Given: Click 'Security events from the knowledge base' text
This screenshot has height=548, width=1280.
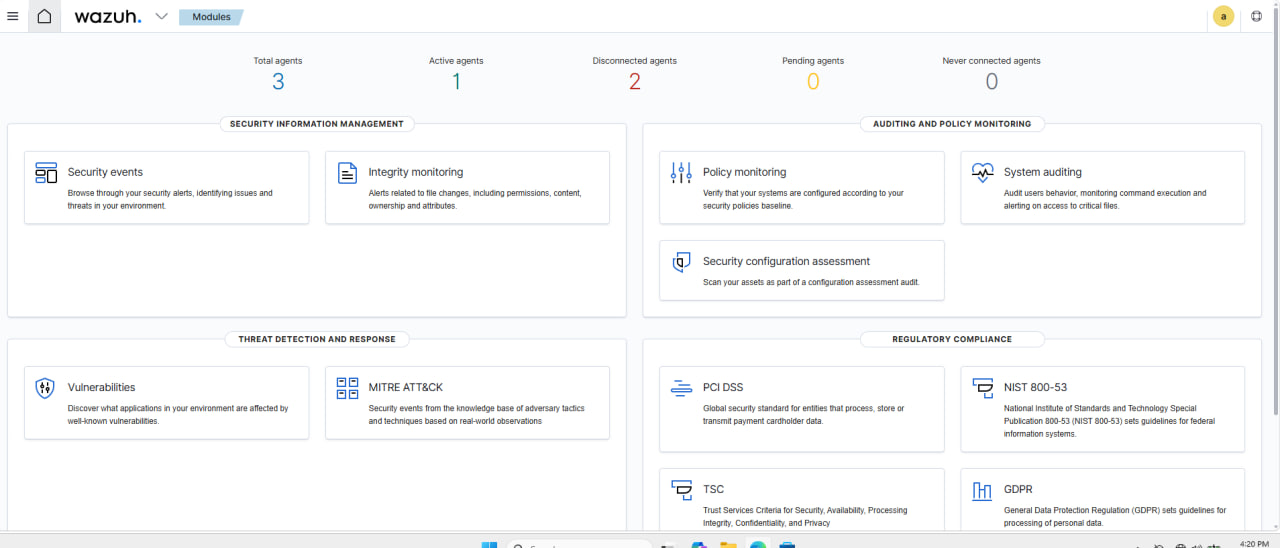Looking at the screenshot, I should [x=477, y=414].
